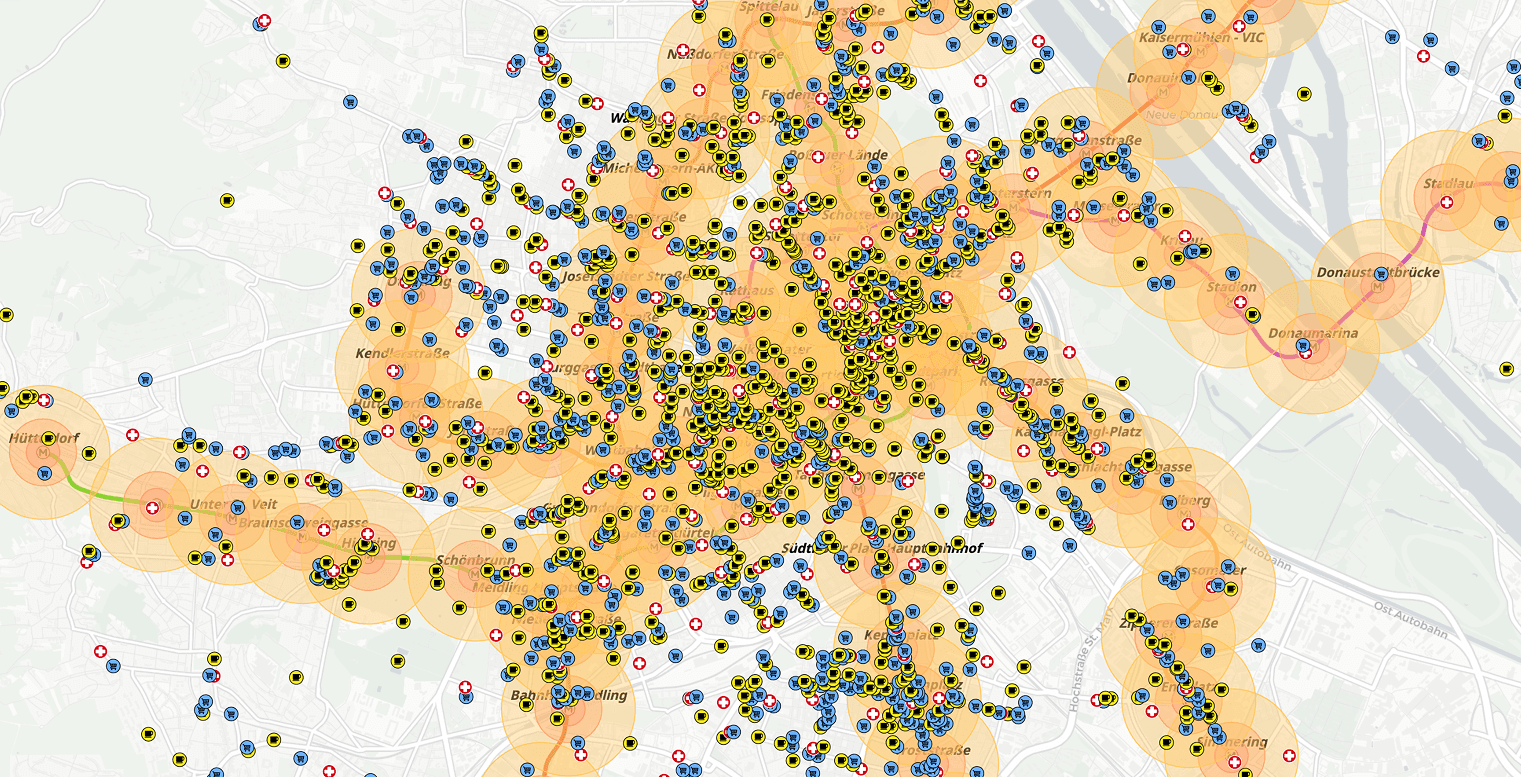The width and height of the screenshot is (1521, 777).
Task: Click the red cross marker at Kendlerstraße station
Action: pyautogui.click(x=393, y=371)
